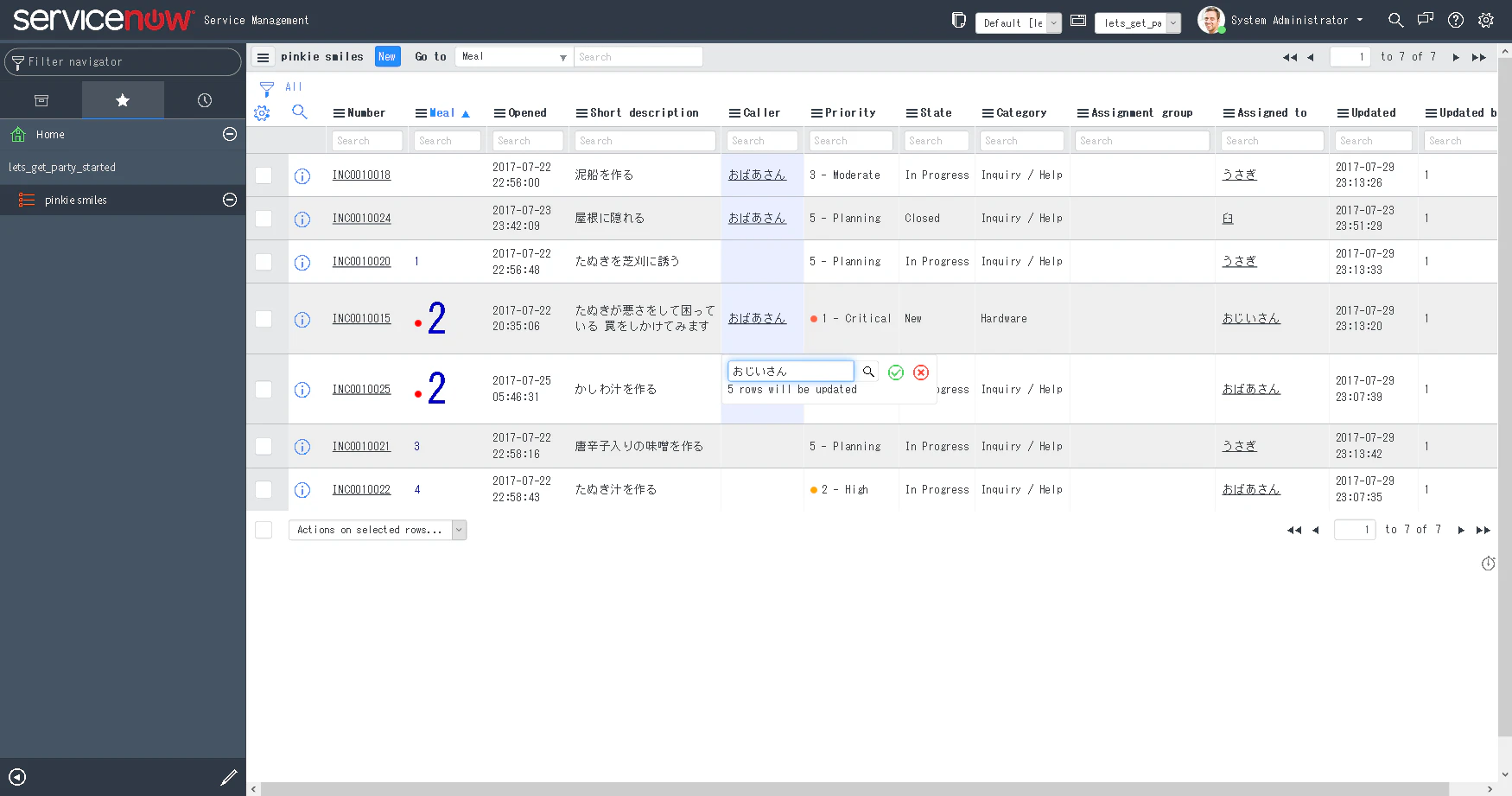Check the select-all checkbox below the list
The image size is (1512, 796).
pyautogui.click(x=264, y=529)
